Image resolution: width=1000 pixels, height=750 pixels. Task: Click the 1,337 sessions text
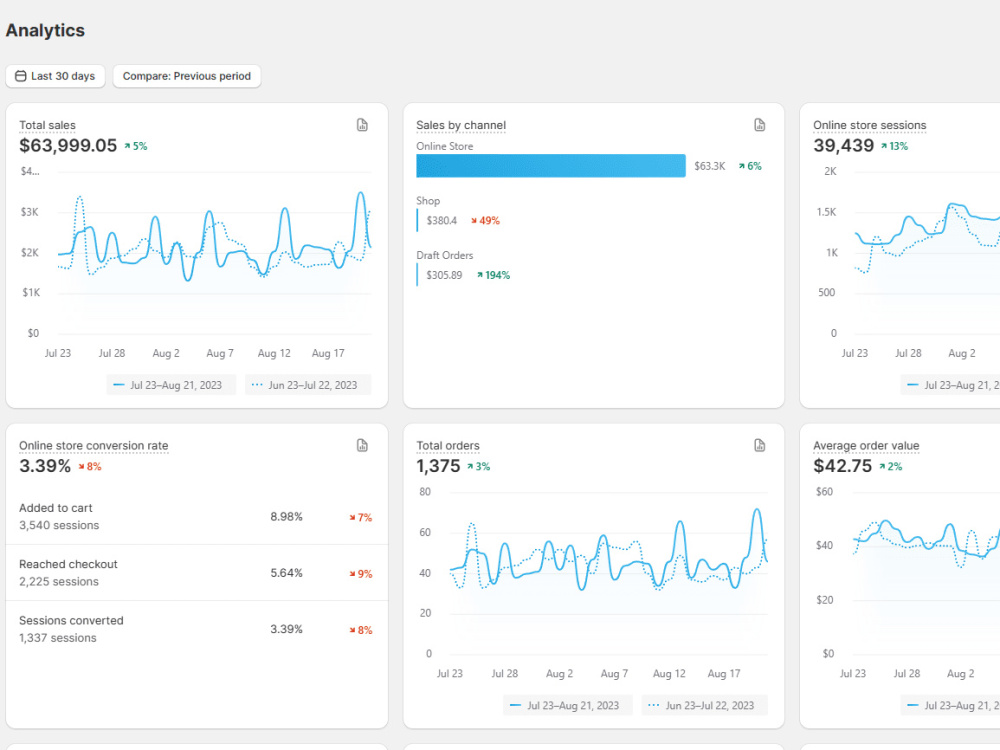(x=58, y=637)
